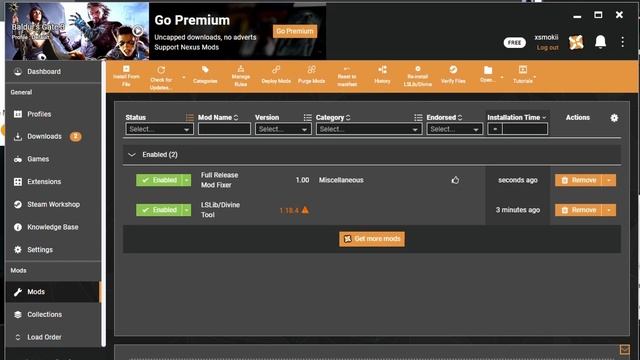Open the Endorsed filter Select dropdown
640x360 pixels.
click(x=454, y=129)
